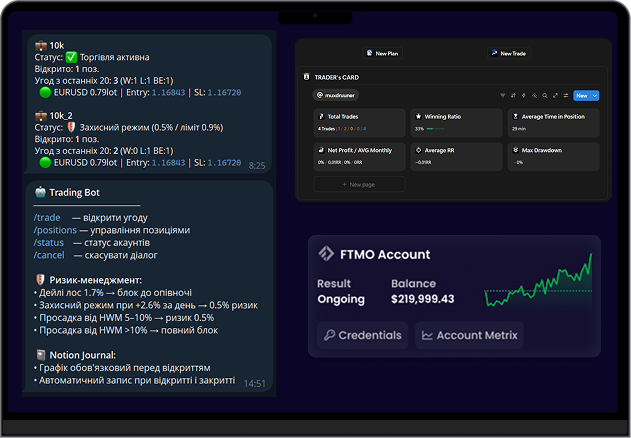Viewport: 631px width, 438px height.
Task: Click the New Trade button
Action: 509,53
